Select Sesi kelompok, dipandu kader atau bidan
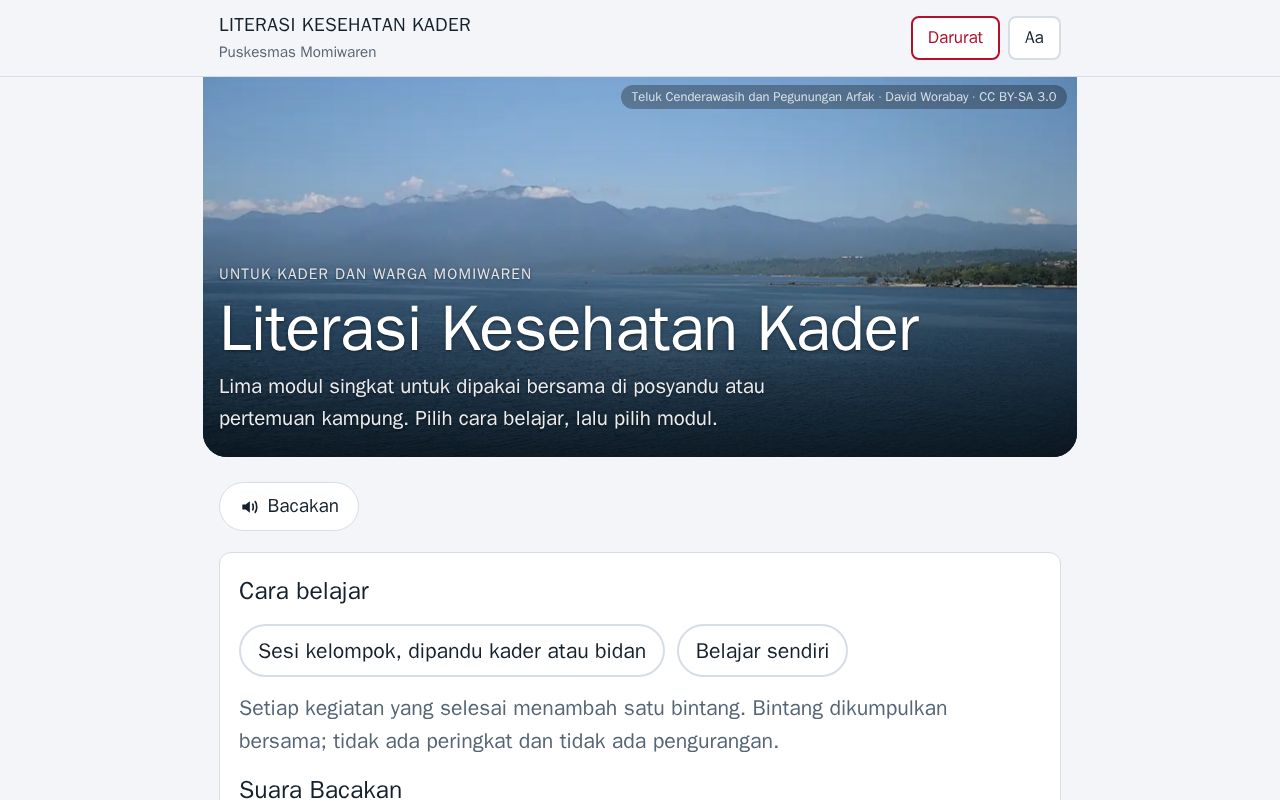The height and width of the screenshot is (800, 1280). 452,651
